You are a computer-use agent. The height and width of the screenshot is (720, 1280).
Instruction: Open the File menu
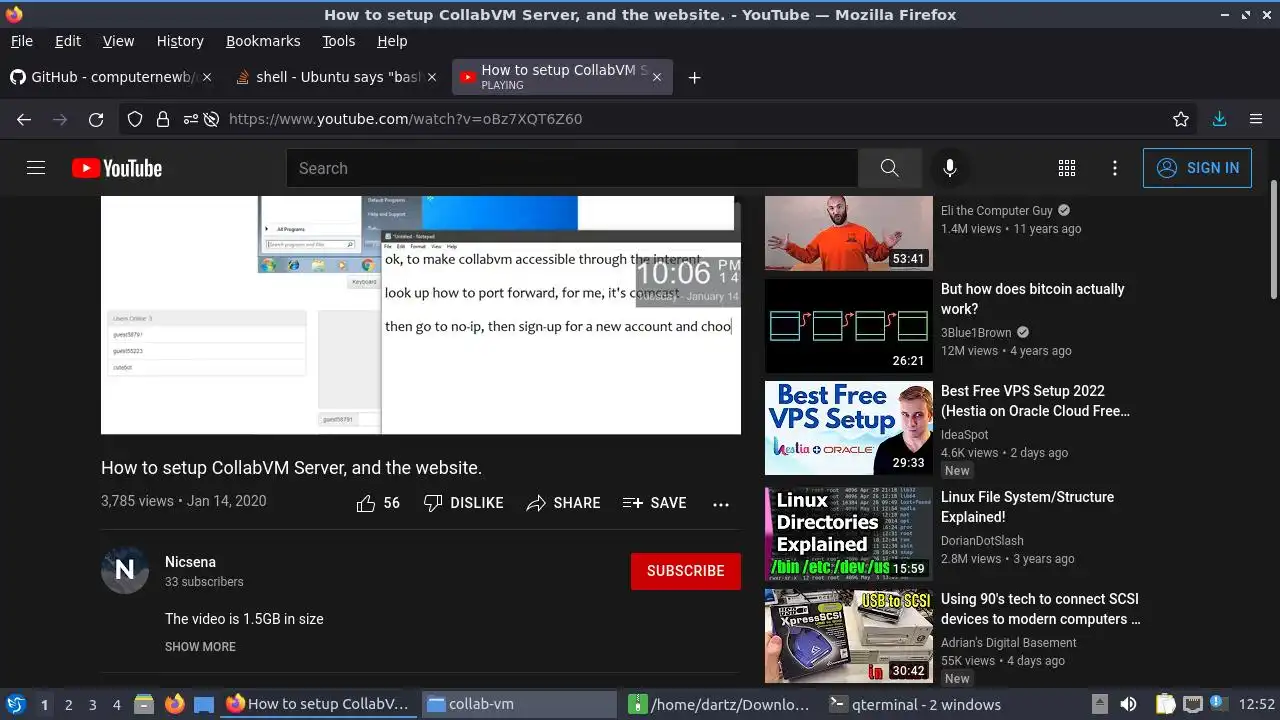click(x=21, y=41)
